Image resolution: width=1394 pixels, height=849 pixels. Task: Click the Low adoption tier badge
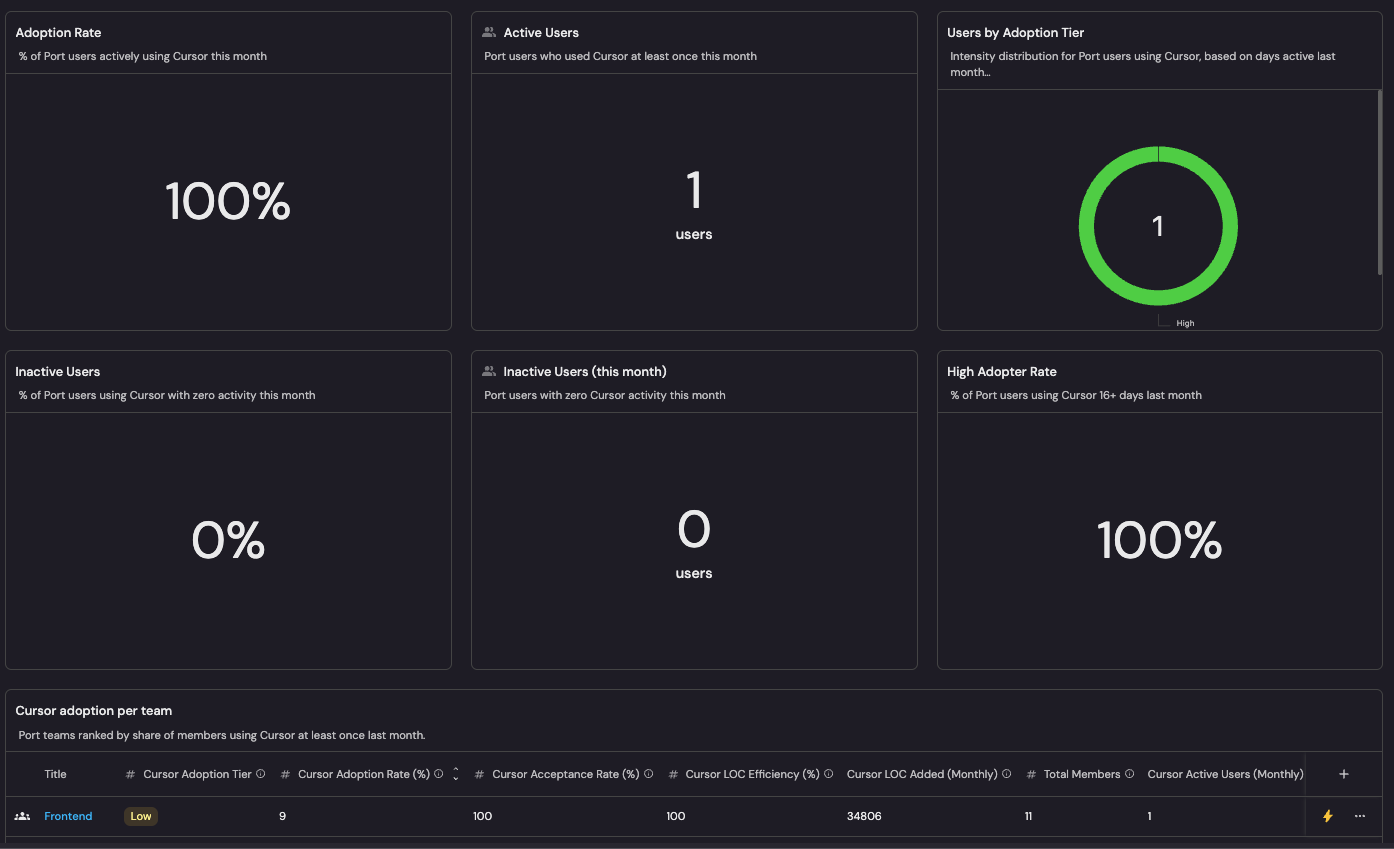click(141, 816)
